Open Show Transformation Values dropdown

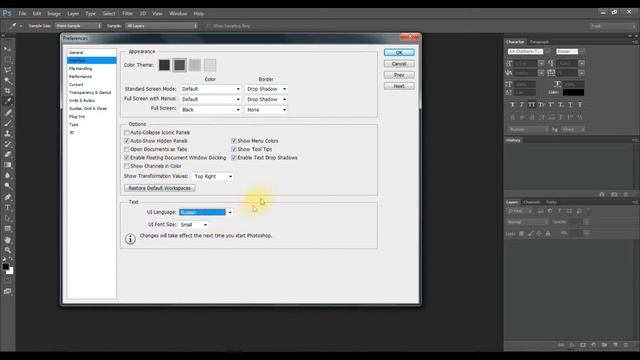(213, 176)
